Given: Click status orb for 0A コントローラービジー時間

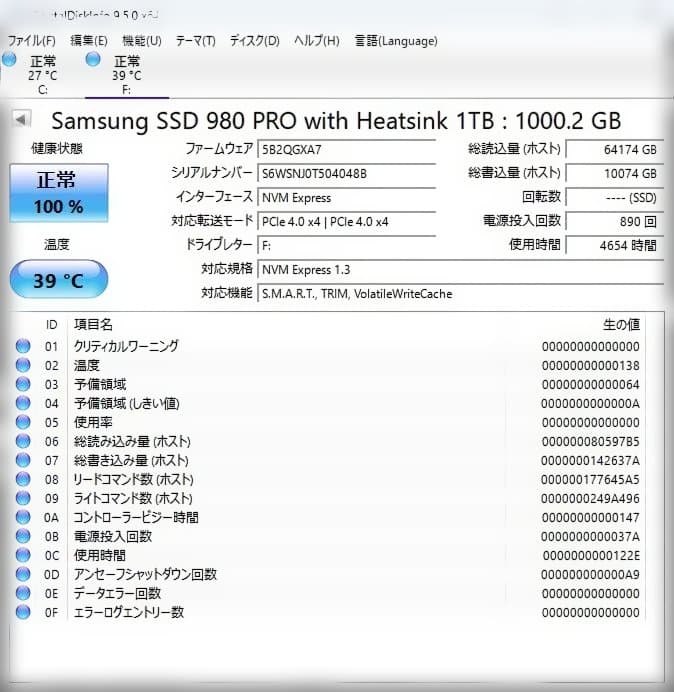Looking at the screenshot, I should (x=23, y=517).
